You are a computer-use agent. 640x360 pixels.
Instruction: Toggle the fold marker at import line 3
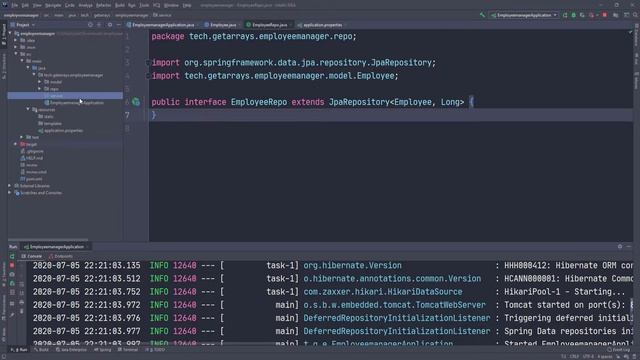[147, 62]
